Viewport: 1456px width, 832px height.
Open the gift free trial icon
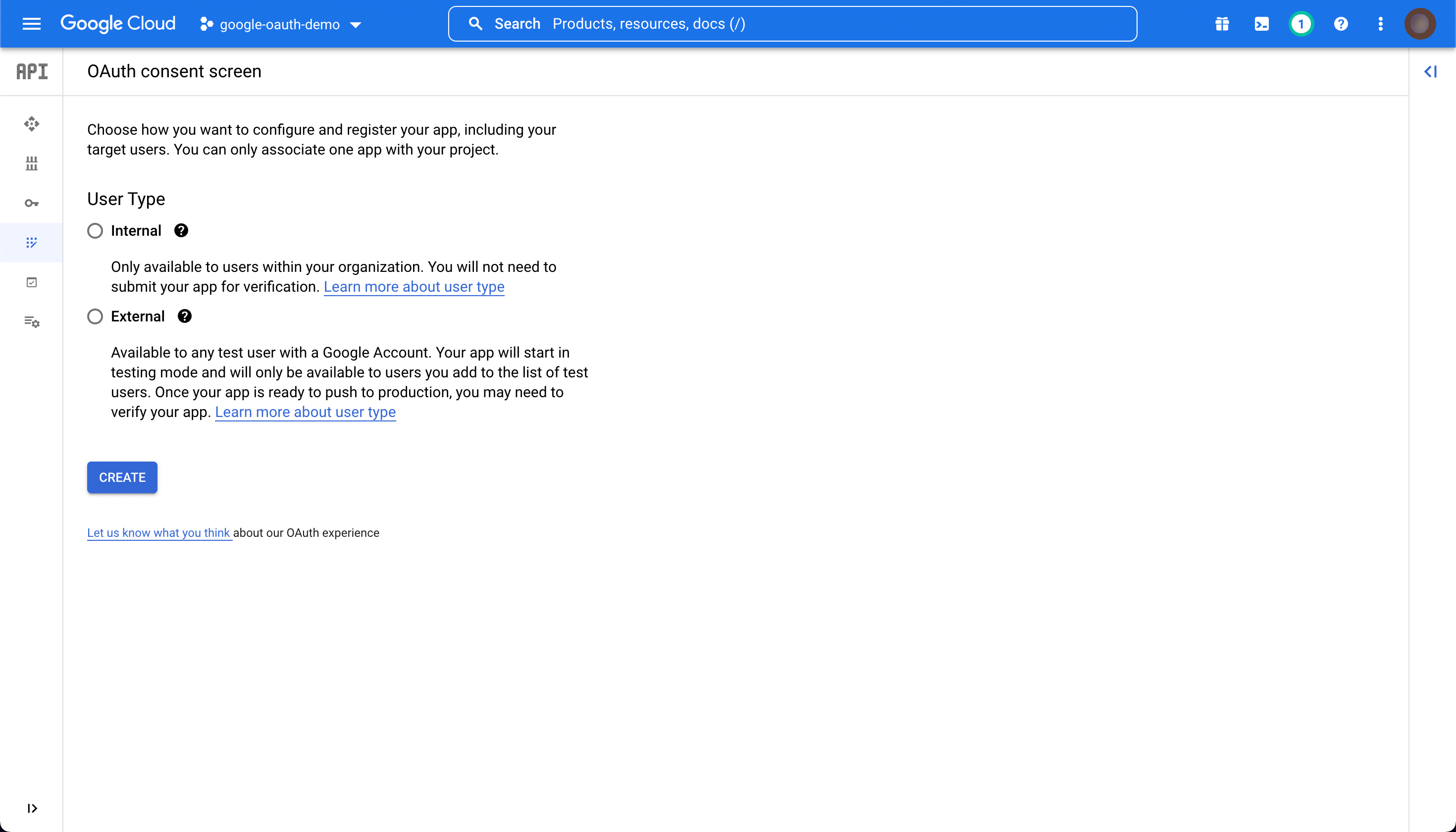[x=1222, y=24]
